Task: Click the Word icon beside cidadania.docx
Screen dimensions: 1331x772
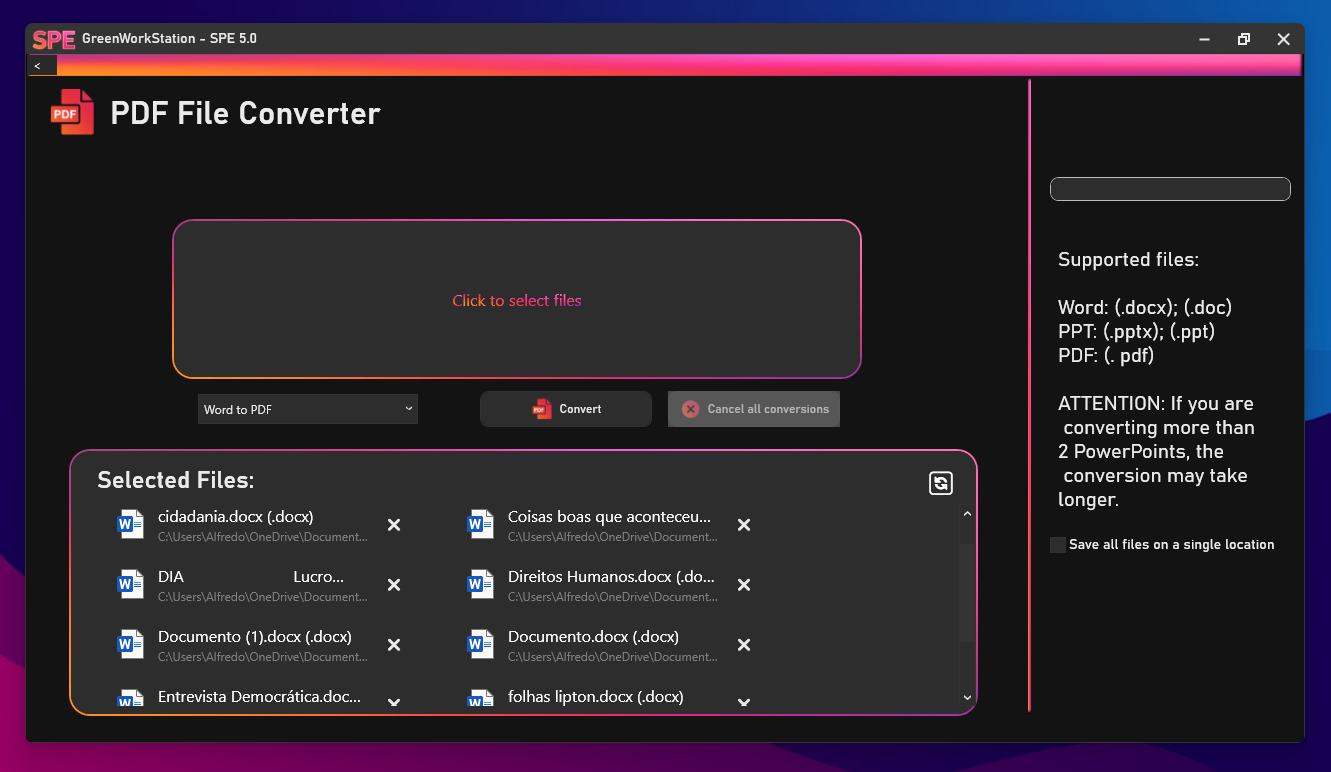Action: pyautogui.click(x=131, y=525)
